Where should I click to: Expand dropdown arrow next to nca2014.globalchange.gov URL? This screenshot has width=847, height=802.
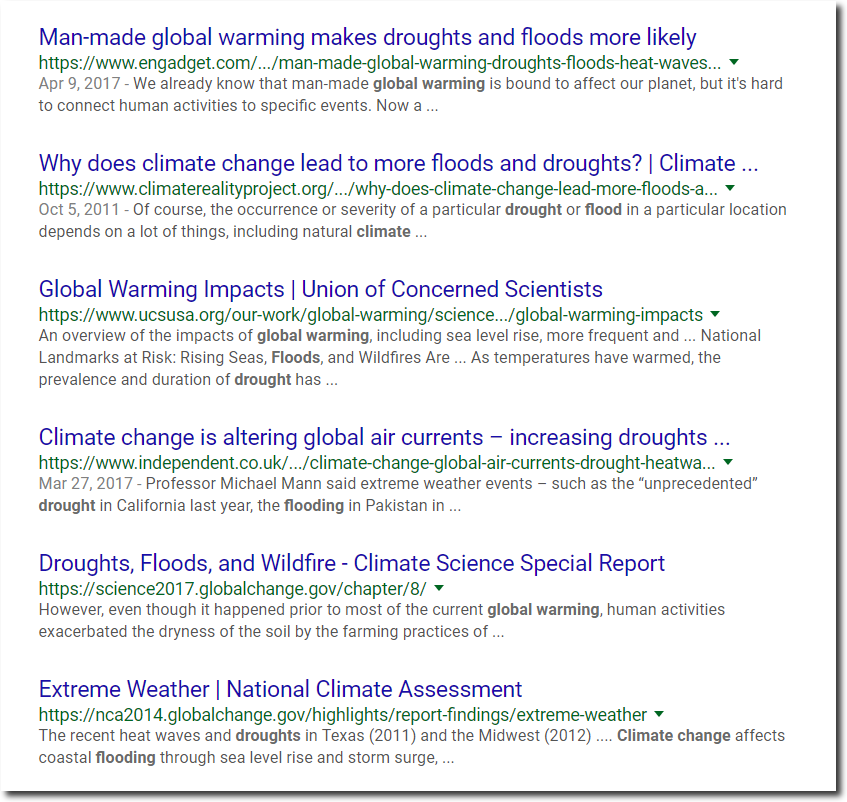659,714
